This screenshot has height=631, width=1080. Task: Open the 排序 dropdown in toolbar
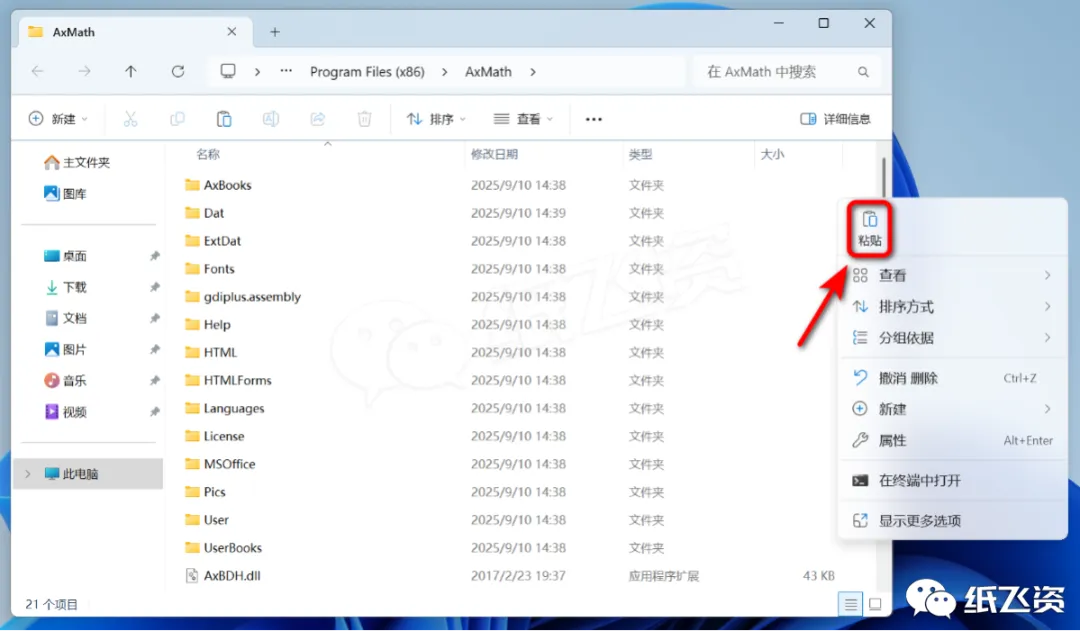[x=435, y=119]
